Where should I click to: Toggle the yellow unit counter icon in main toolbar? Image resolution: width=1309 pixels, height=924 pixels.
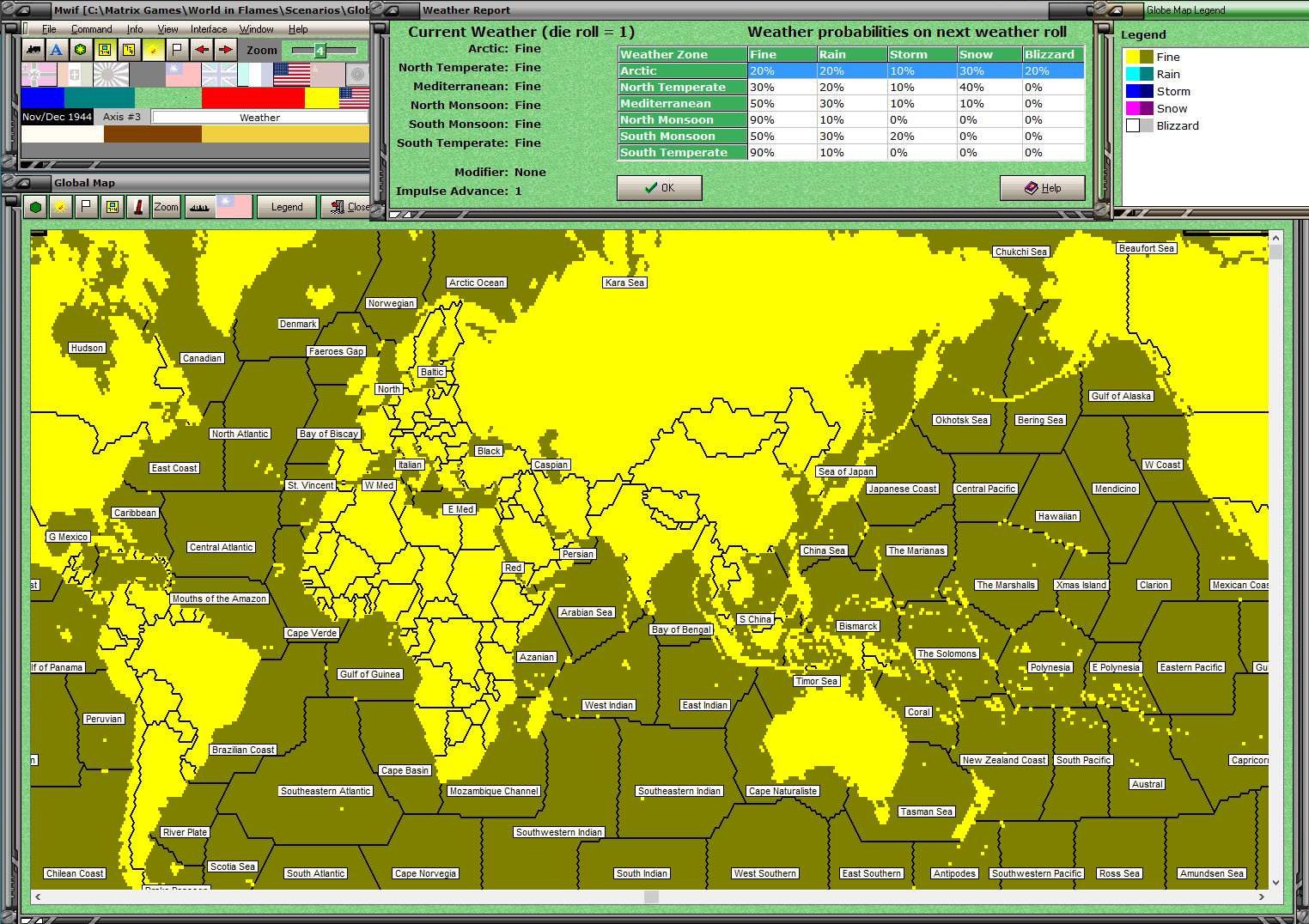(105, 50)
